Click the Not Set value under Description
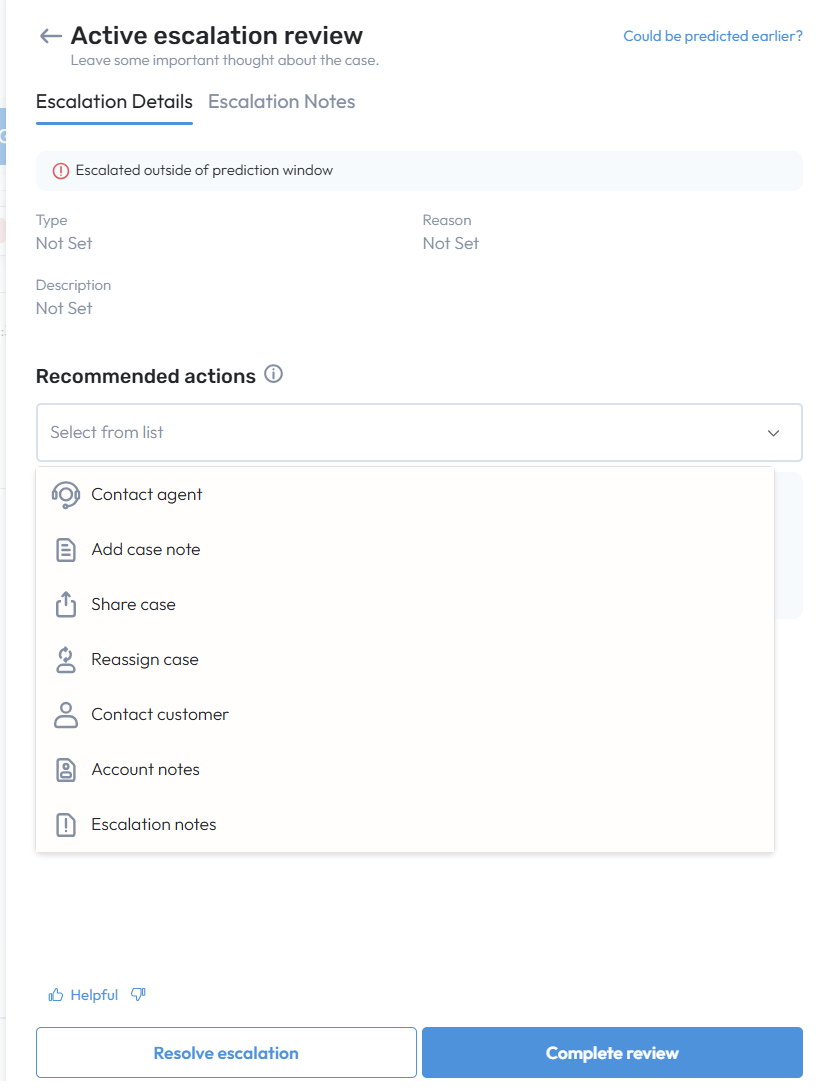This screenshot has height=1091, width=824. coord(64,308)
